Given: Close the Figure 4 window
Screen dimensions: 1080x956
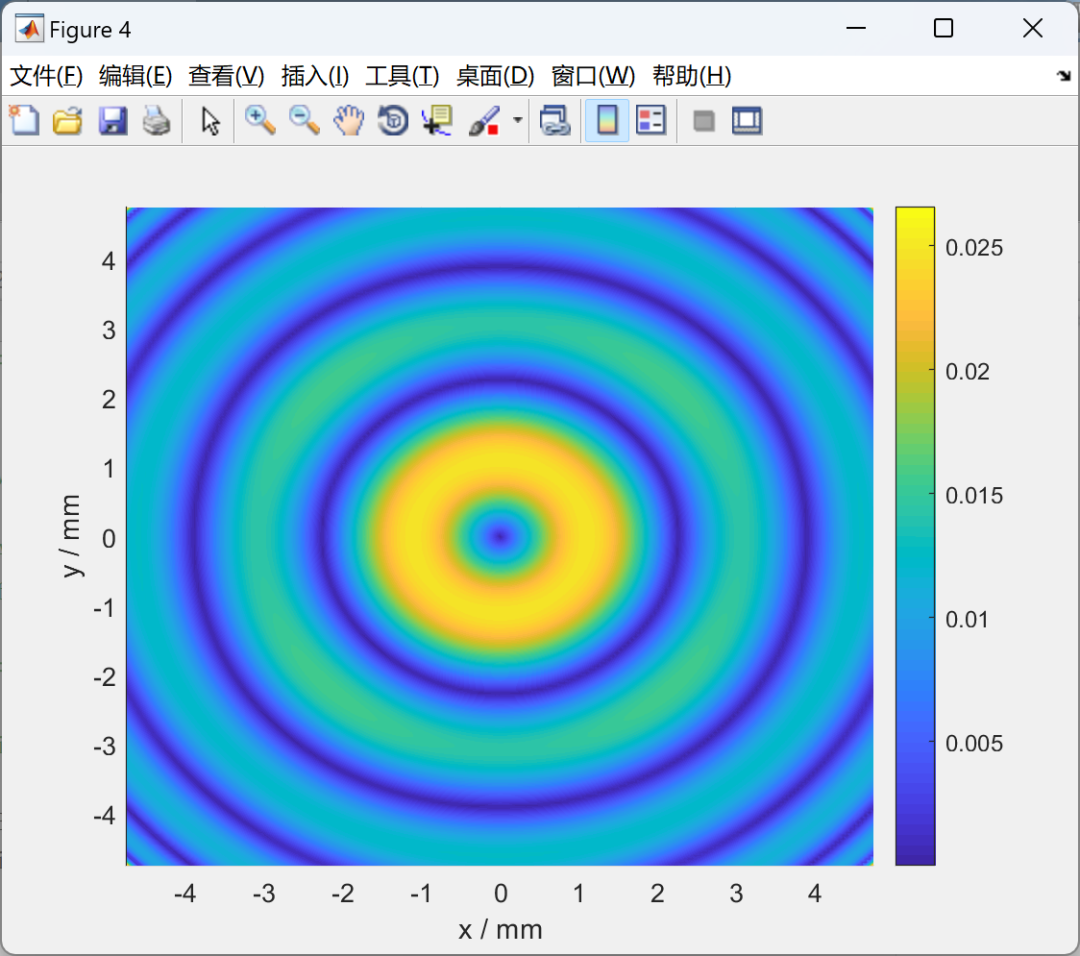Looking at the screenshot, I should (1032, 28).
